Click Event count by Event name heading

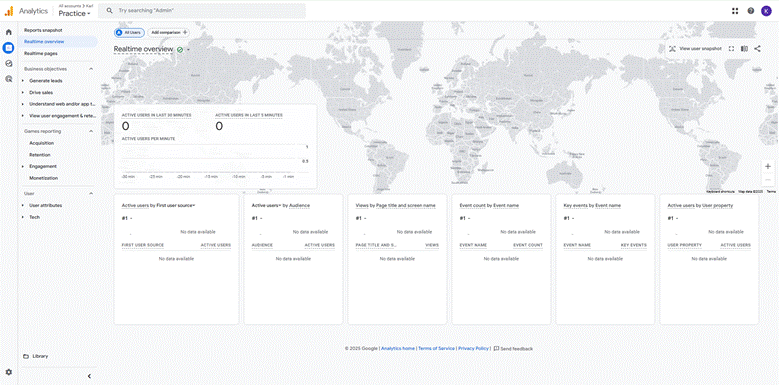(489, 205)
